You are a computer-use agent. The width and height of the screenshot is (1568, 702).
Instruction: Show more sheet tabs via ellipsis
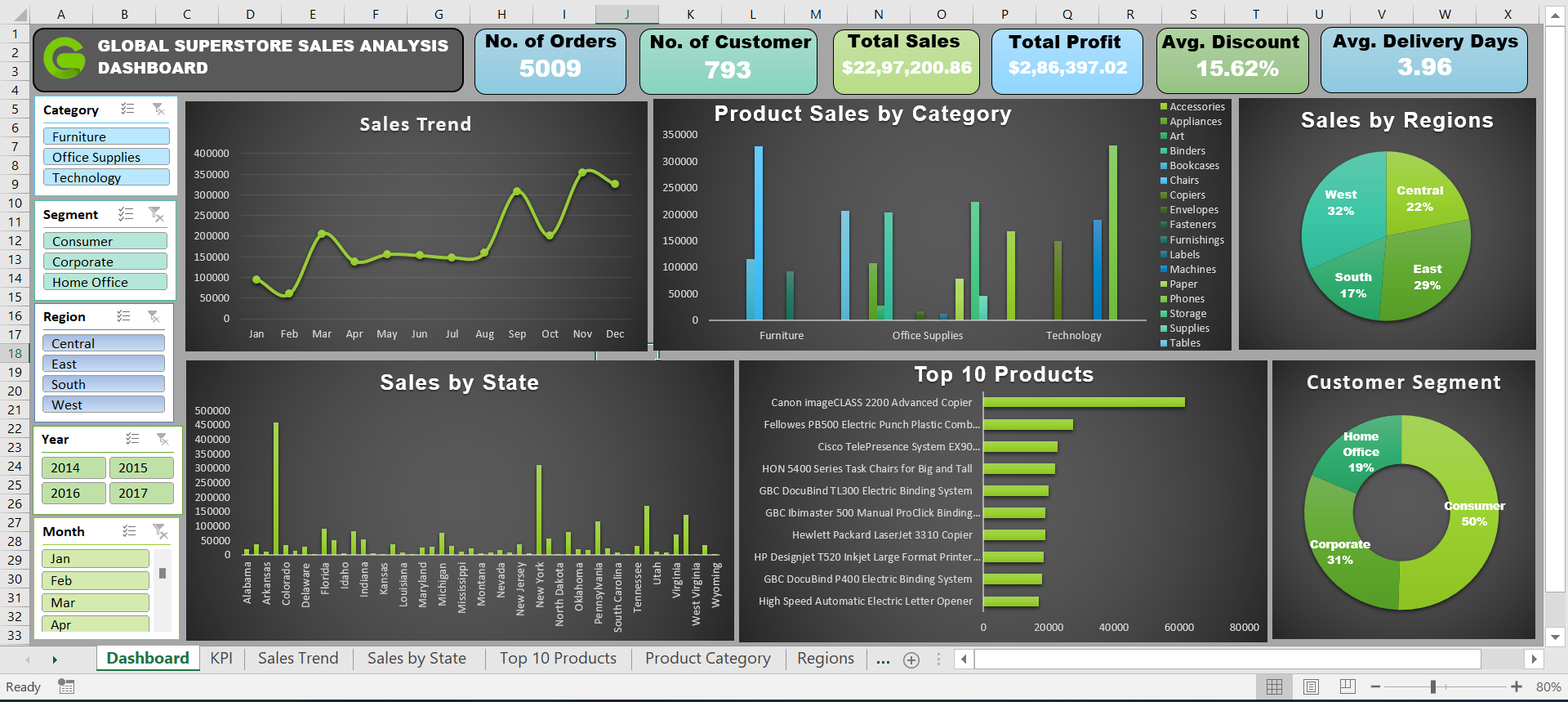tap(883, 660)
